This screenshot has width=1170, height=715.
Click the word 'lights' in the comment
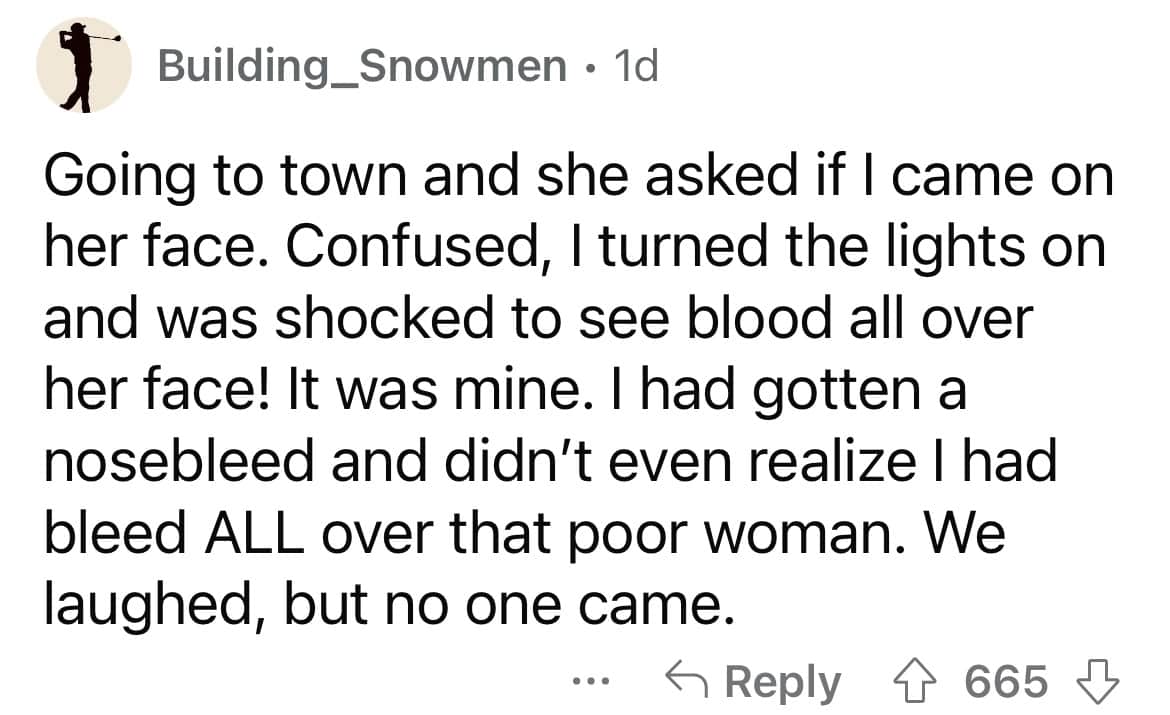(x=963, y=248)
